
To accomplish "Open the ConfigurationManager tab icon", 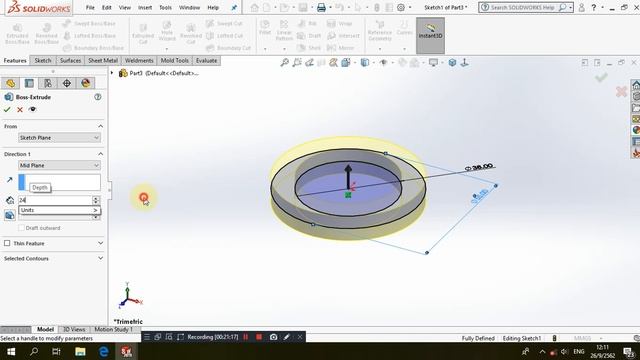I will click(48, 83).
